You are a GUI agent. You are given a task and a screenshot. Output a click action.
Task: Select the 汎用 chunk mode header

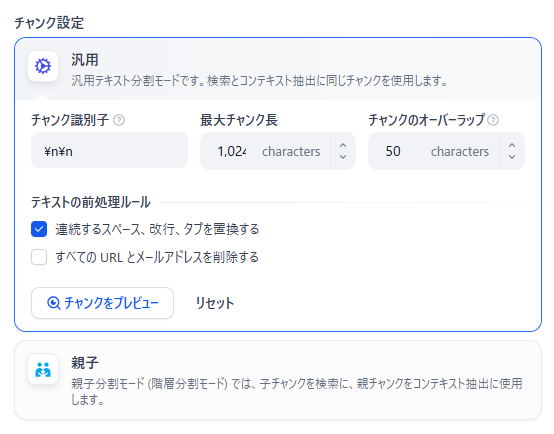(x=278, y=69)
